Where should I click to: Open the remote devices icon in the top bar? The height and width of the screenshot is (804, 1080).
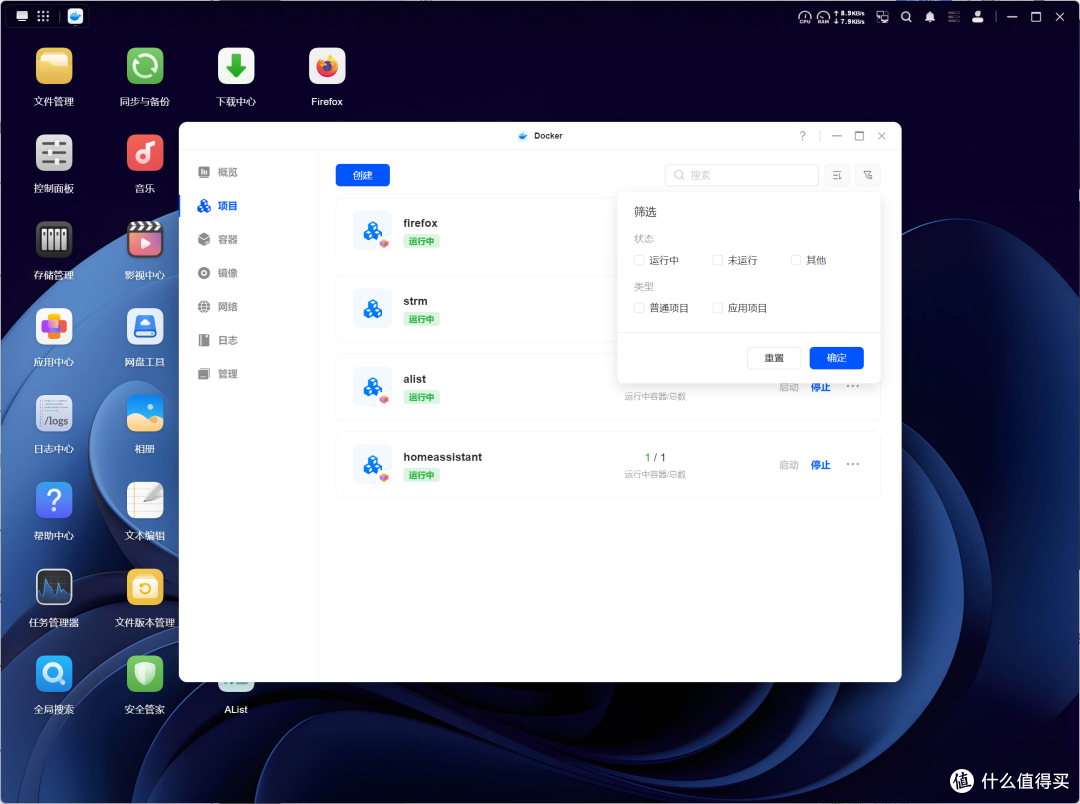(x=882, y=17)
